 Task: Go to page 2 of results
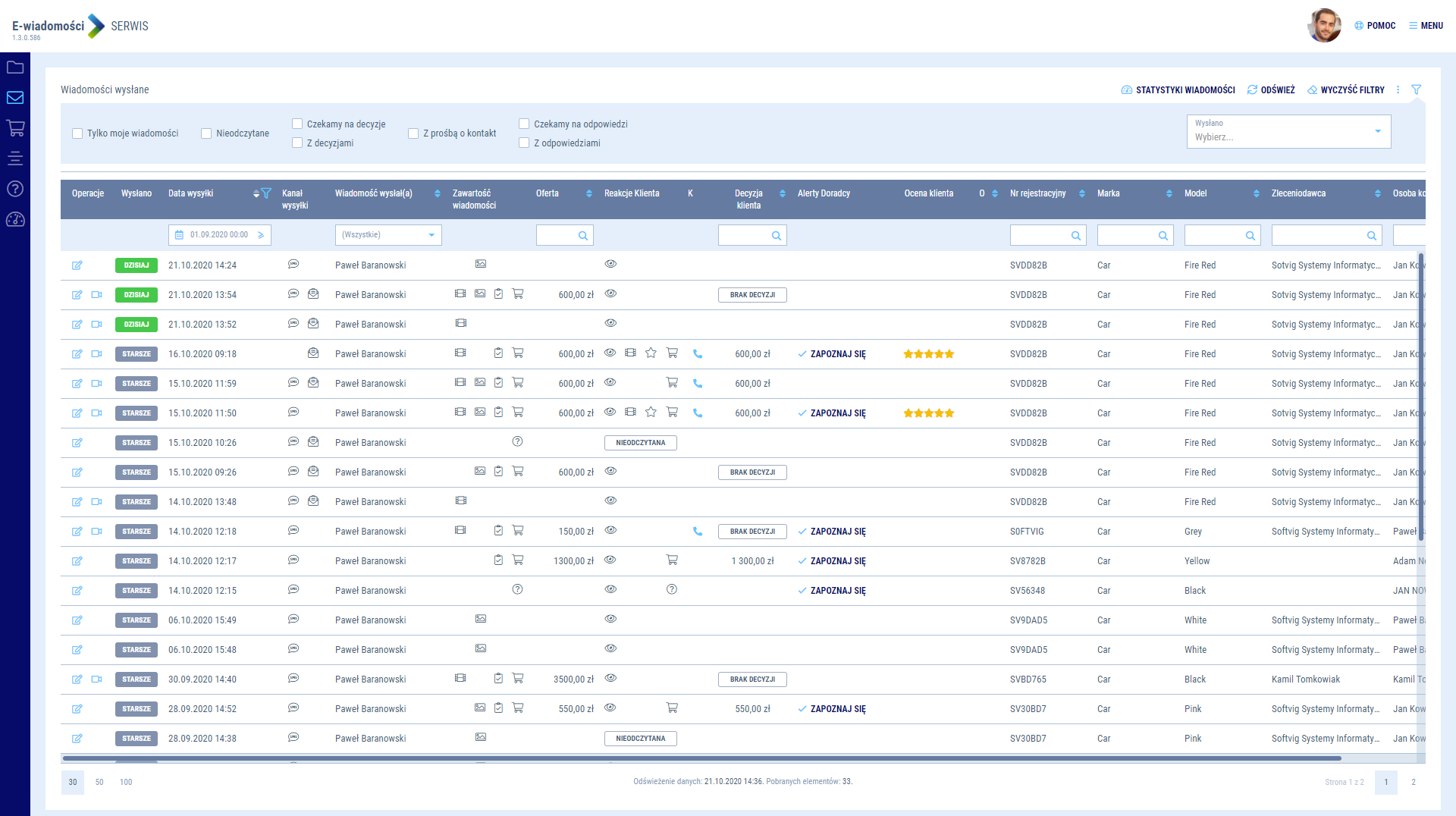[1413, 782]
